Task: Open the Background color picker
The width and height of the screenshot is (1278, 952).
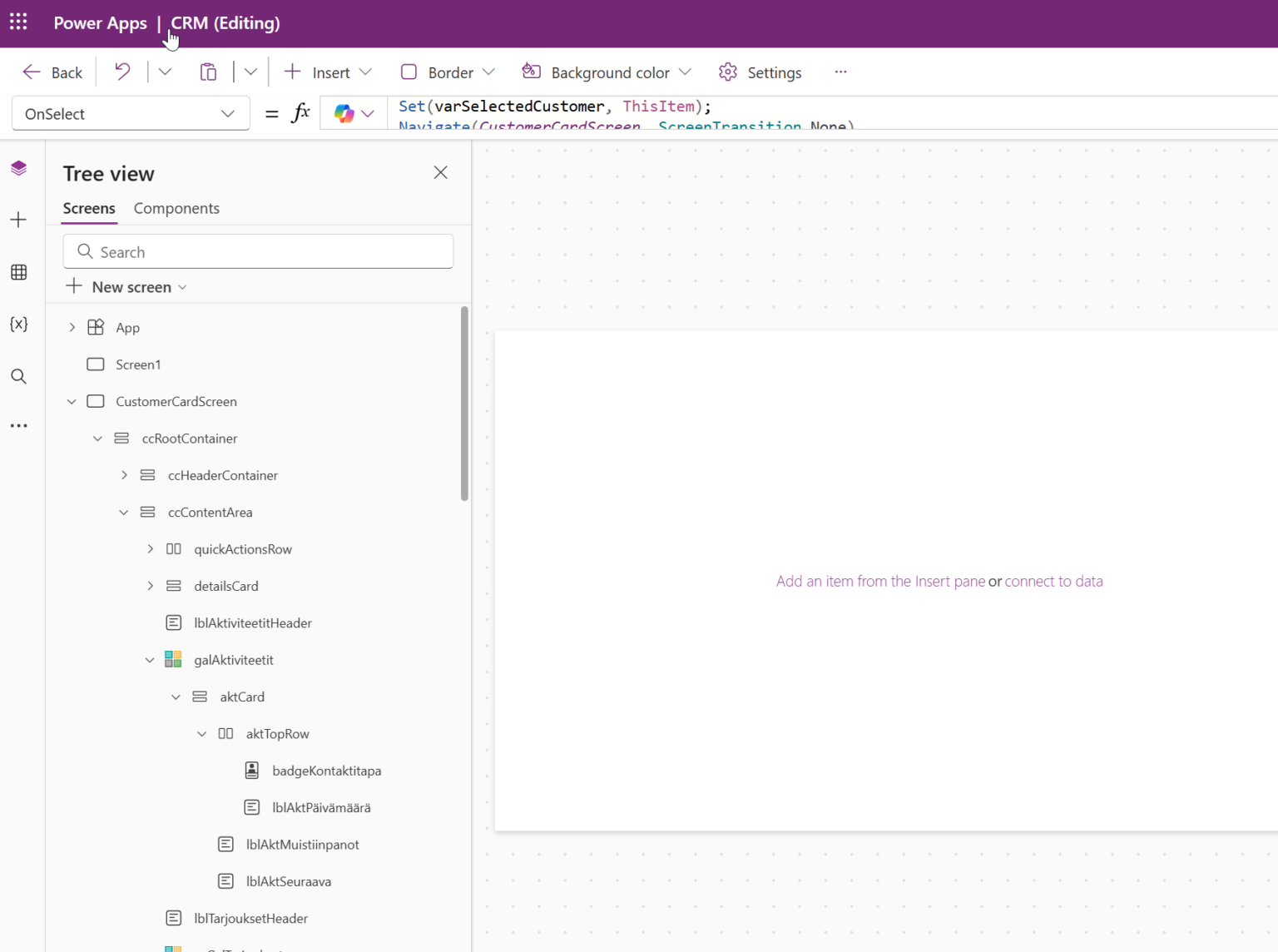Action: (x=607, y=72)
